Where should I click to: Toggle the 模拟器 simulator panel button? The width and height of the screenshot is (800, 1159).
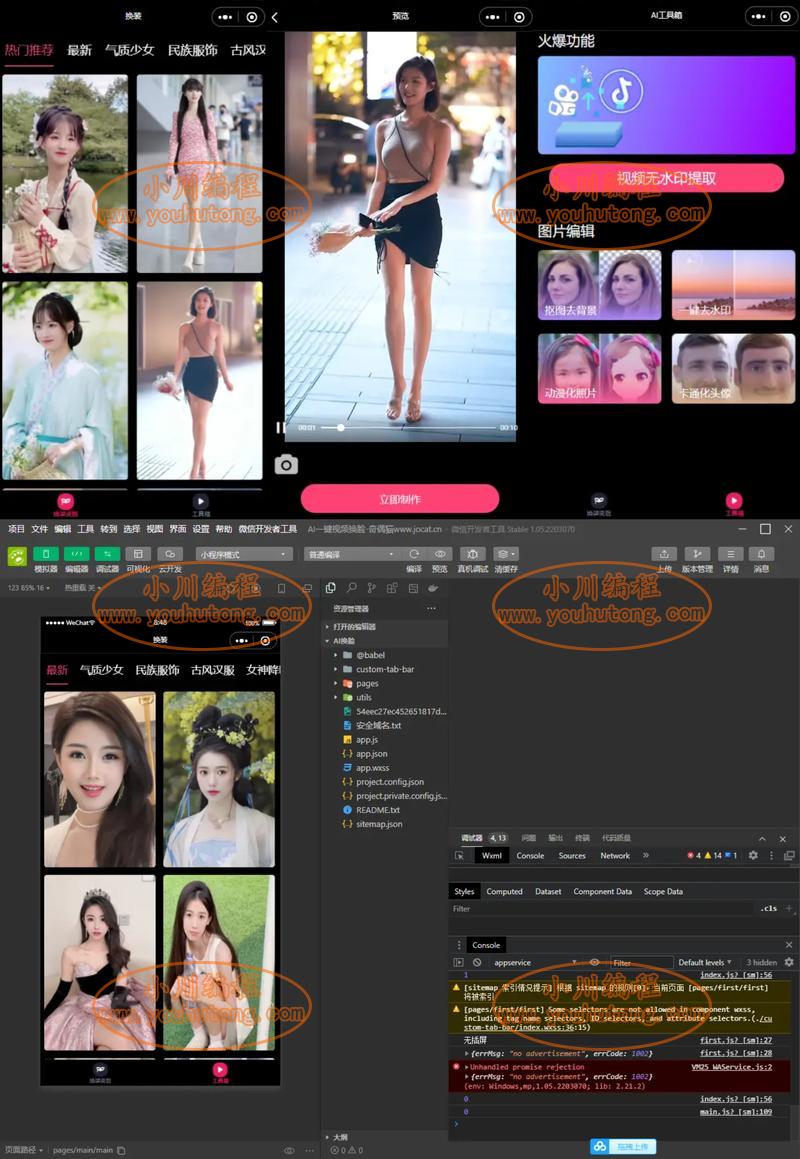46,554
